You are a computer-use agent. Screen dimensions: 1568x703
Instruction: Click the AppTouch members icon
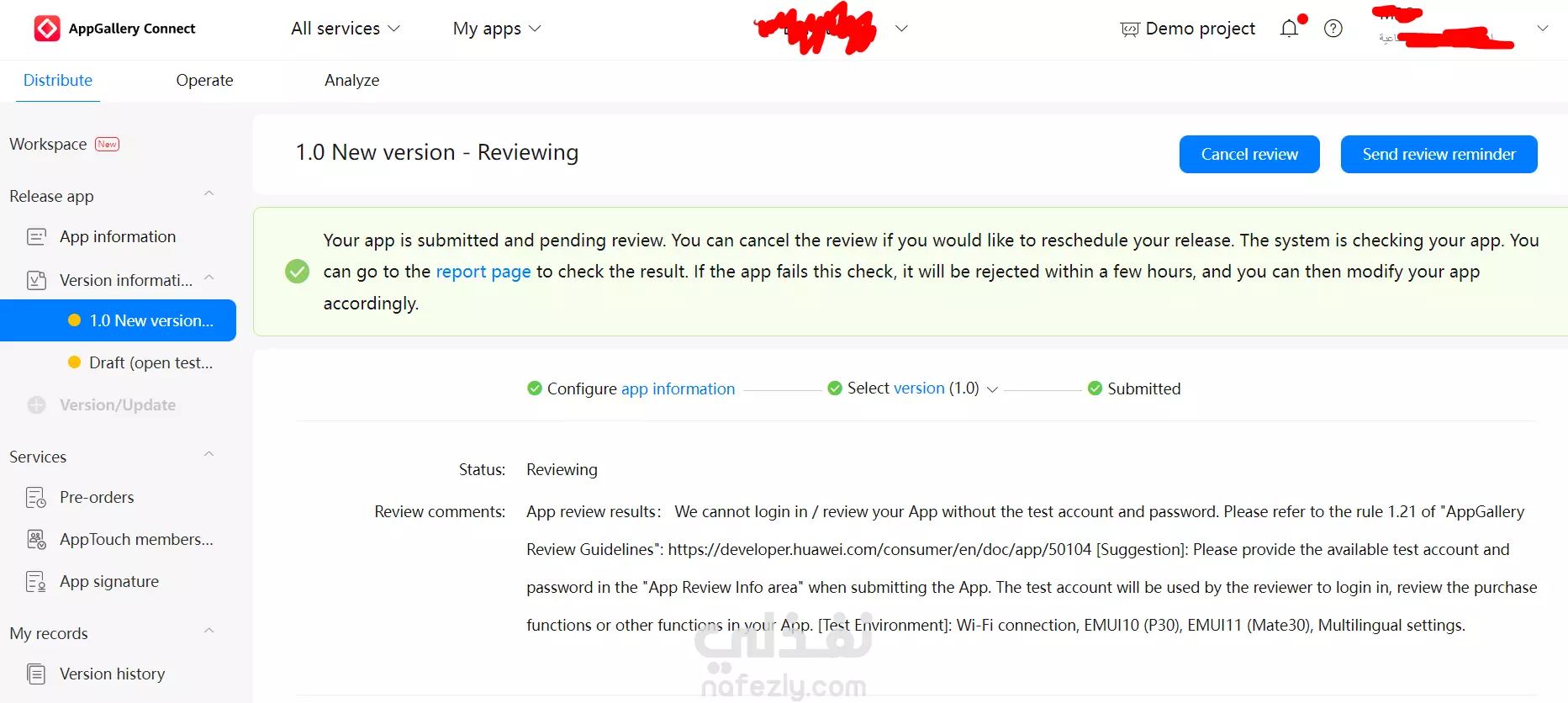pos(36,540)
